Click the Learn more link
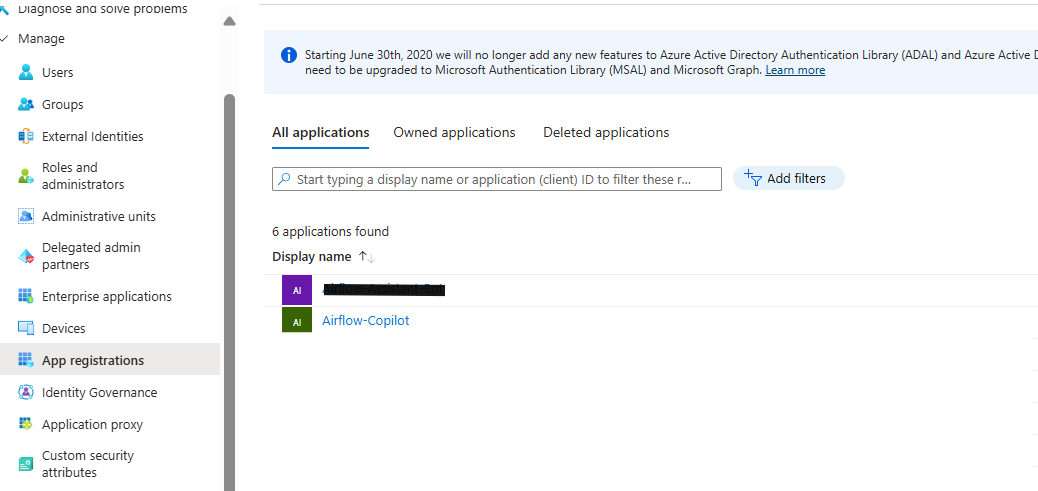Image resolution: width=1038 pixels, height=491 pixels. tap(795, 70)
